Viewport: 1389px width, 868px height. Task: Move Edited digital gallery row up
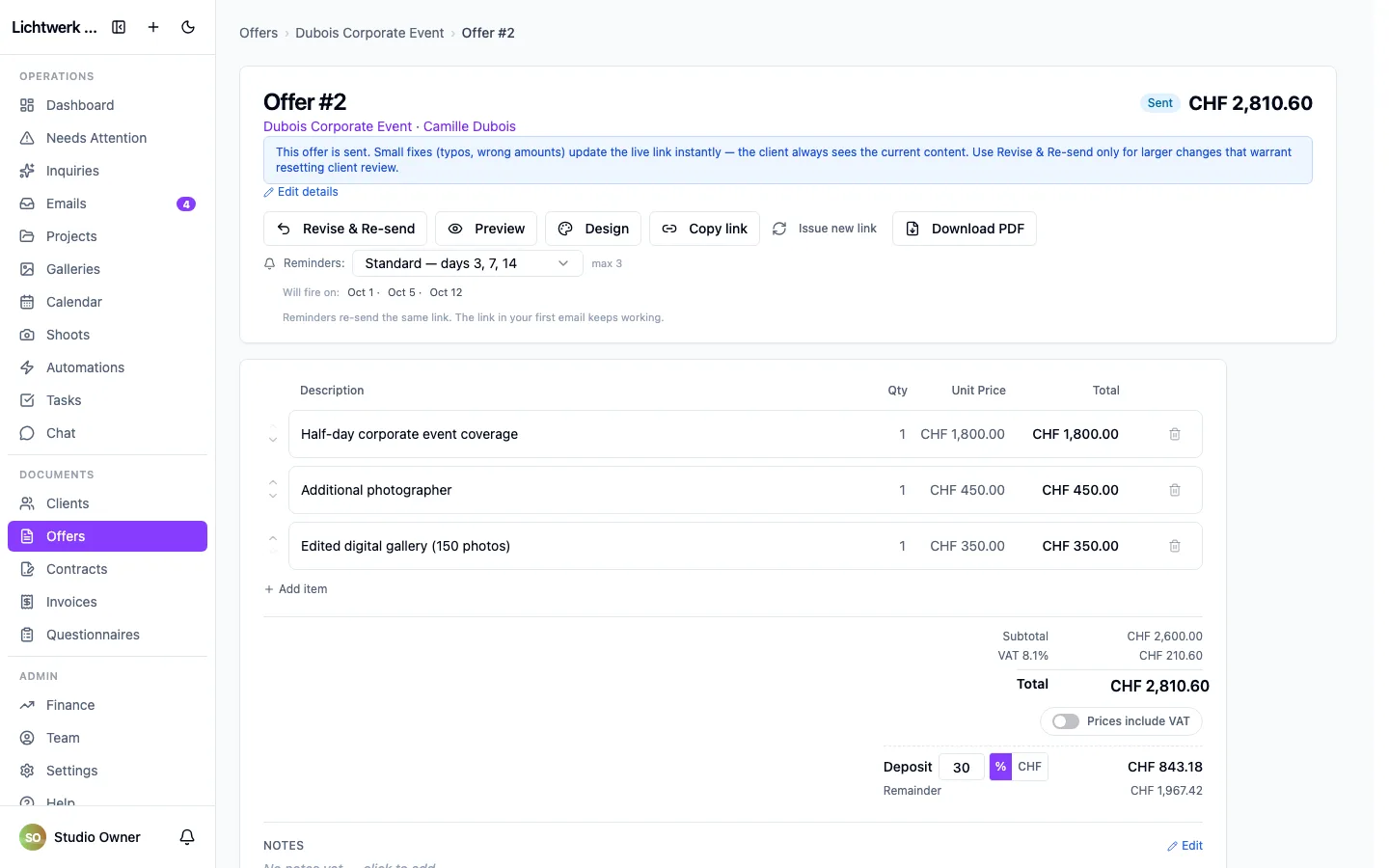[x=273, y=538]
